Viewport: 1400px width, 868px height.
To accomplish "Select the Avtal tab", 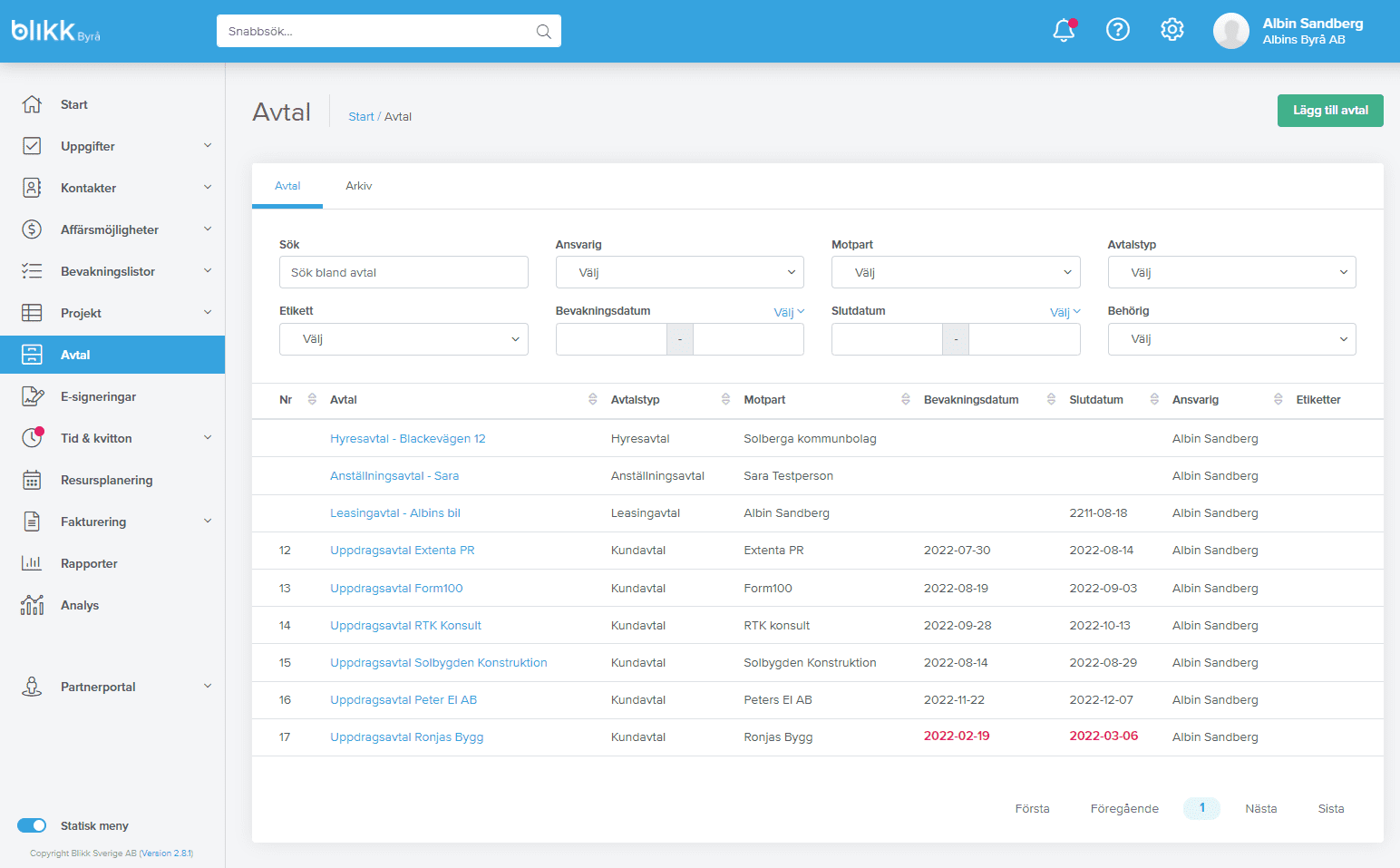I will pyautogui.click(x=287, y=186).
